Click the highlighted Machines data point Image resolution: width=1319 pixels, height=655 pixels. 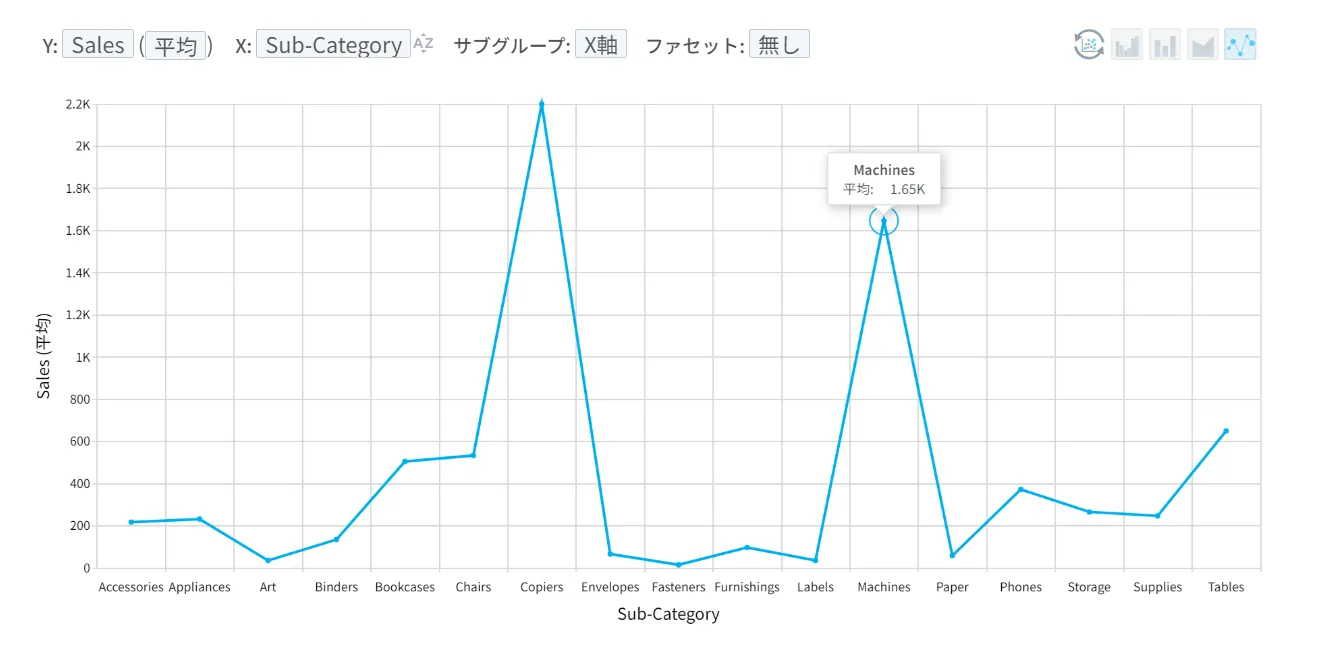pos(884,220)
